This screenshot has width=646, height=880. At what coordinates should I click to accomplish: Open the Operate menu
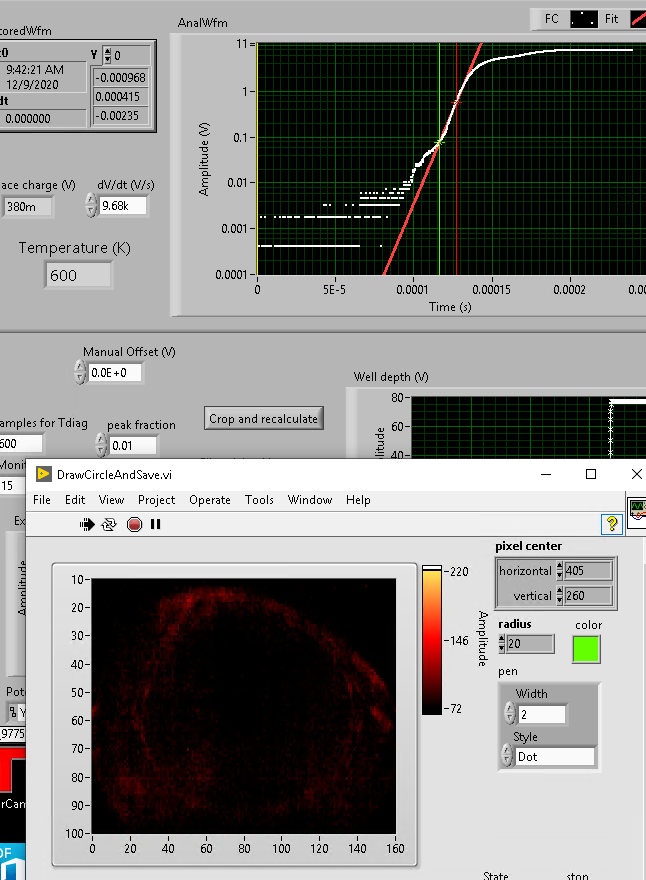tap(210, 500)
